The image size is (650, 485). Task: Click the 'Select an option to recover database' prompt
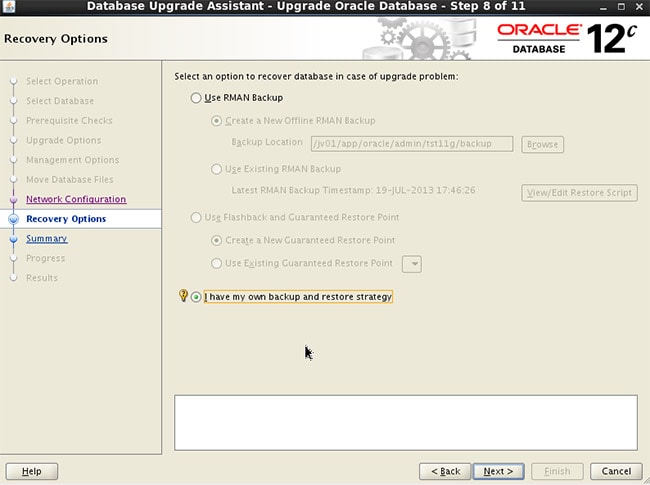pos(316,77)
